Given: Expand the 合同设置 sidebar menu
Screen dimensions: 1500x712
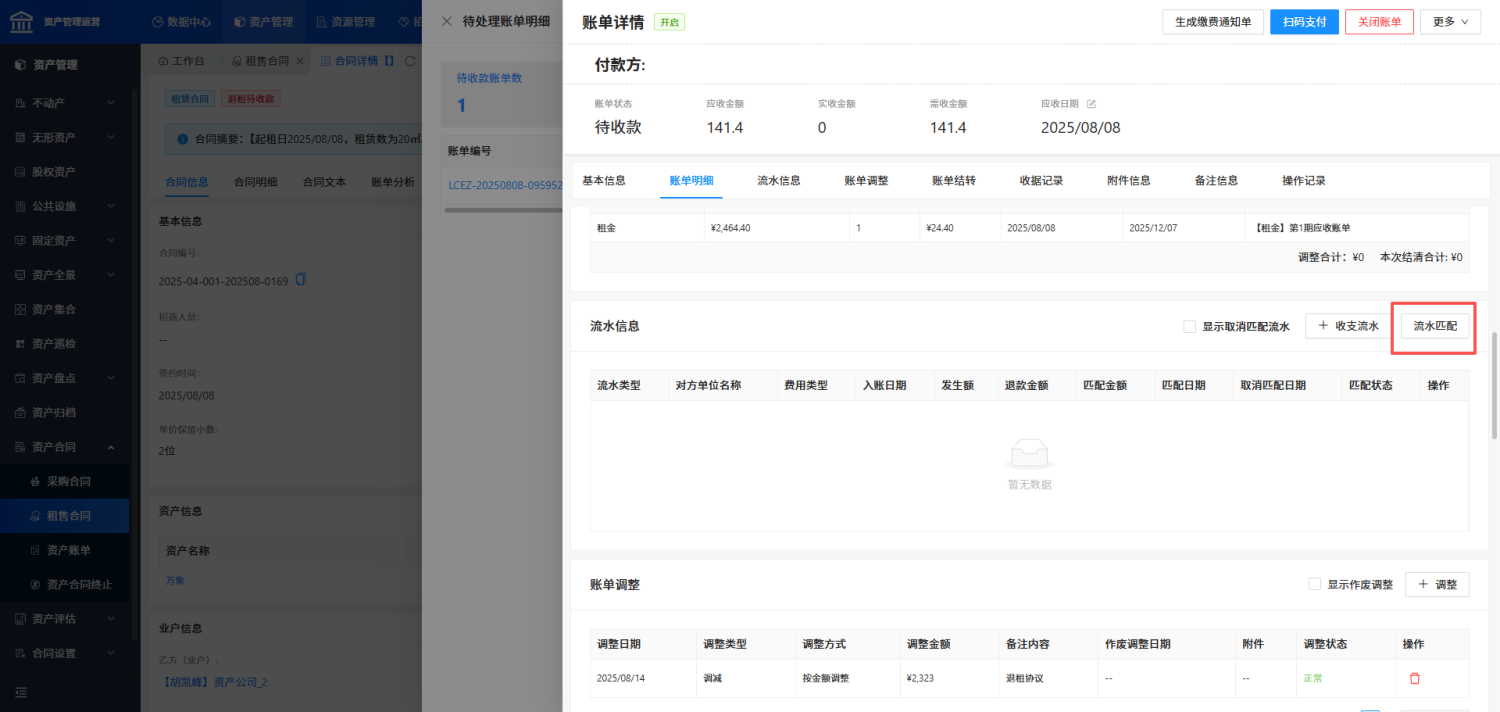Looking at the screenshot, I should pyautogui.click(x=111, y=653).
